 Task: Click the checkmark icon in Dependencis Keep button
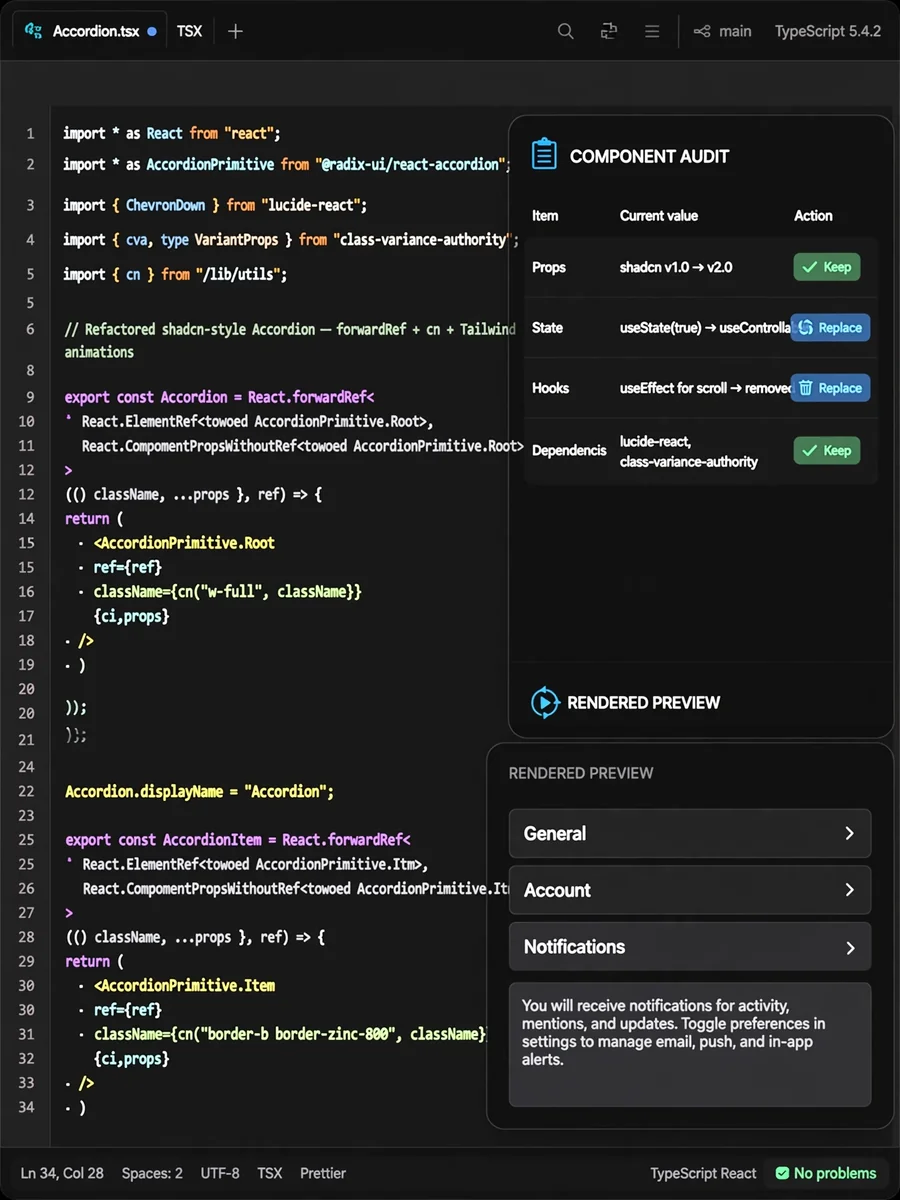pyautogui.click(x=811, y=450)
